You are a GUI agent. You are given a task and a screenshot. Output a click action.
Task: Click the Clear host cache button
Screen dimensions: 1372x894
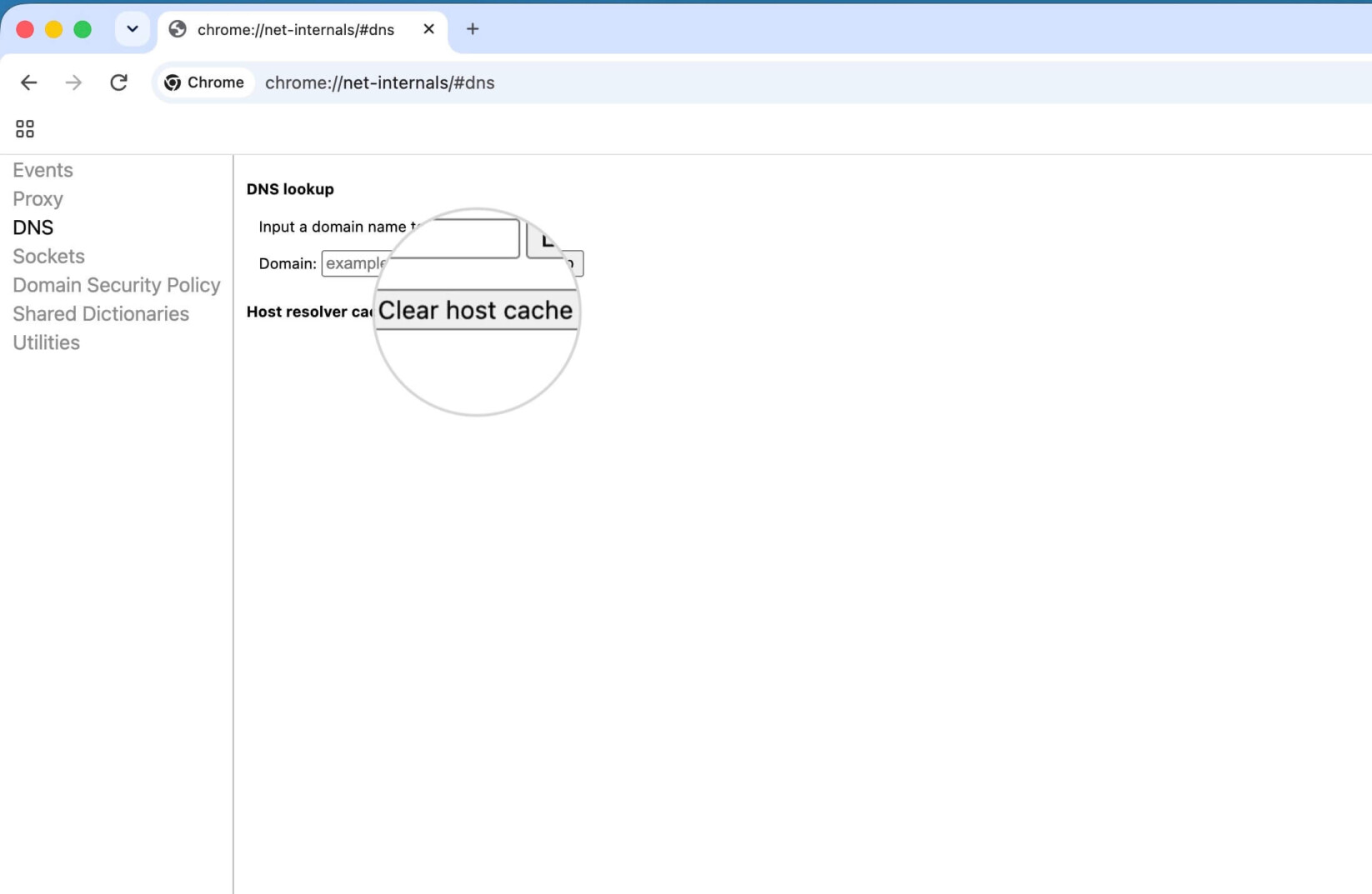475,311
